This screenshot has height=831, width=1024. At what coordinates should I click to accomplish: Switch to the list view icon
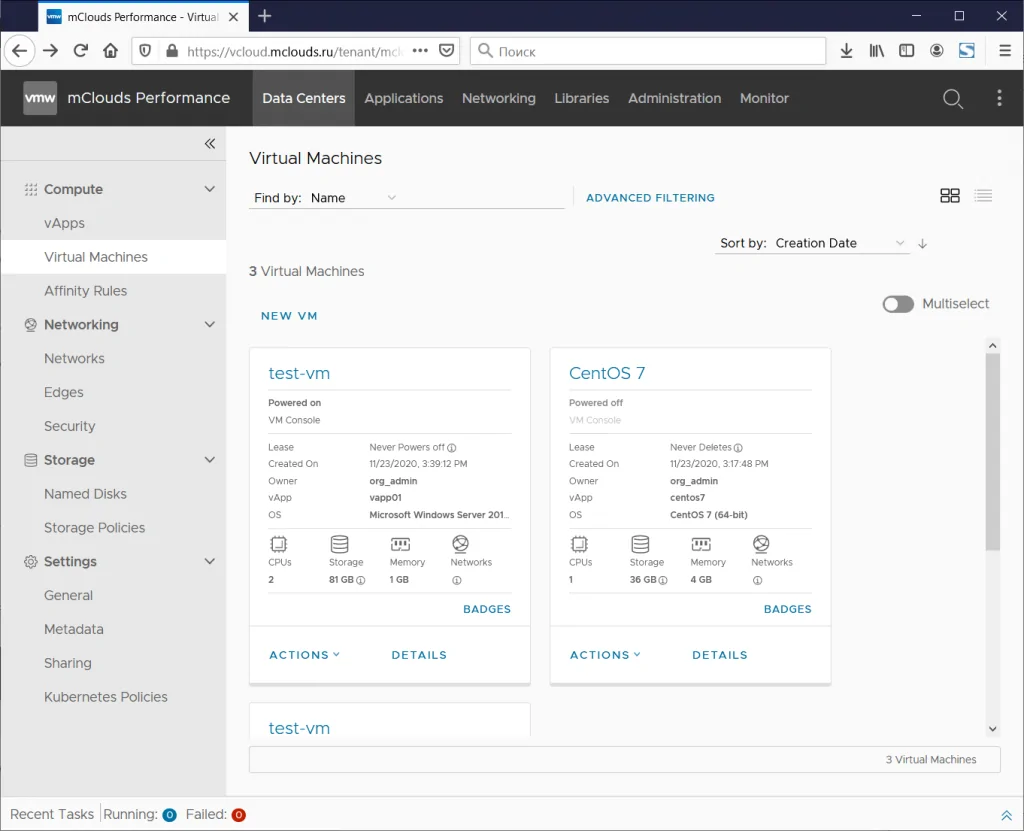tap(983, 195)
